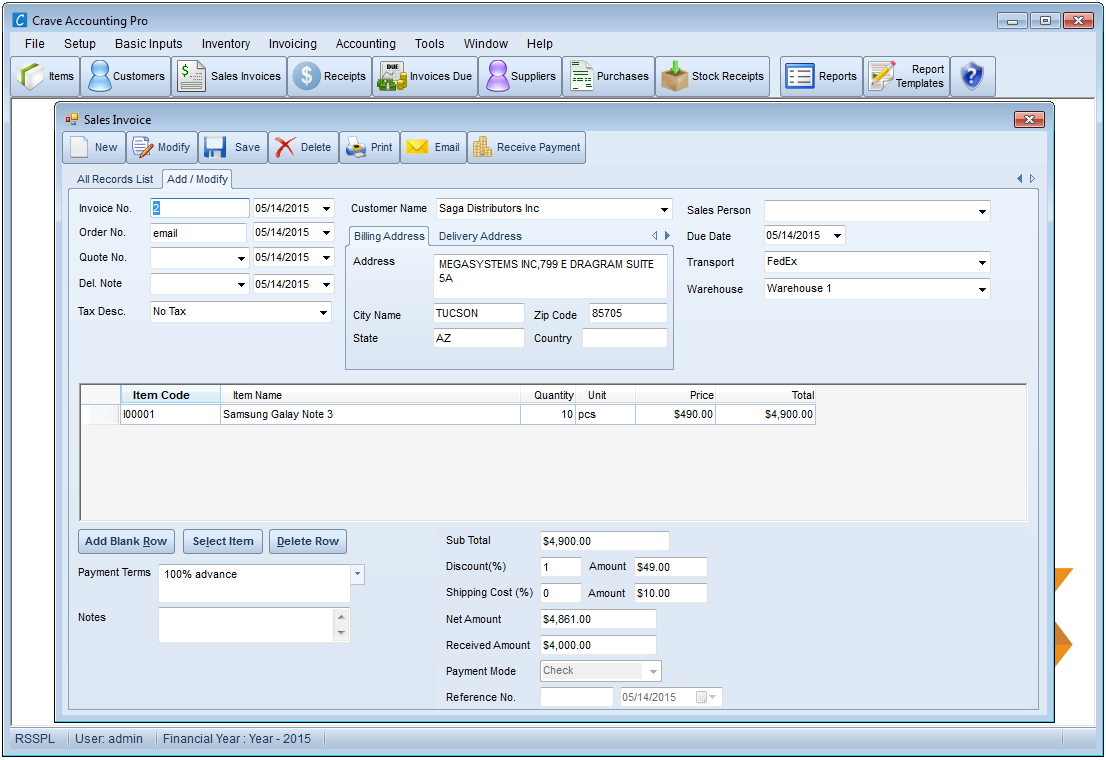Click Receive Payment toolbar button

pos(526,147)
